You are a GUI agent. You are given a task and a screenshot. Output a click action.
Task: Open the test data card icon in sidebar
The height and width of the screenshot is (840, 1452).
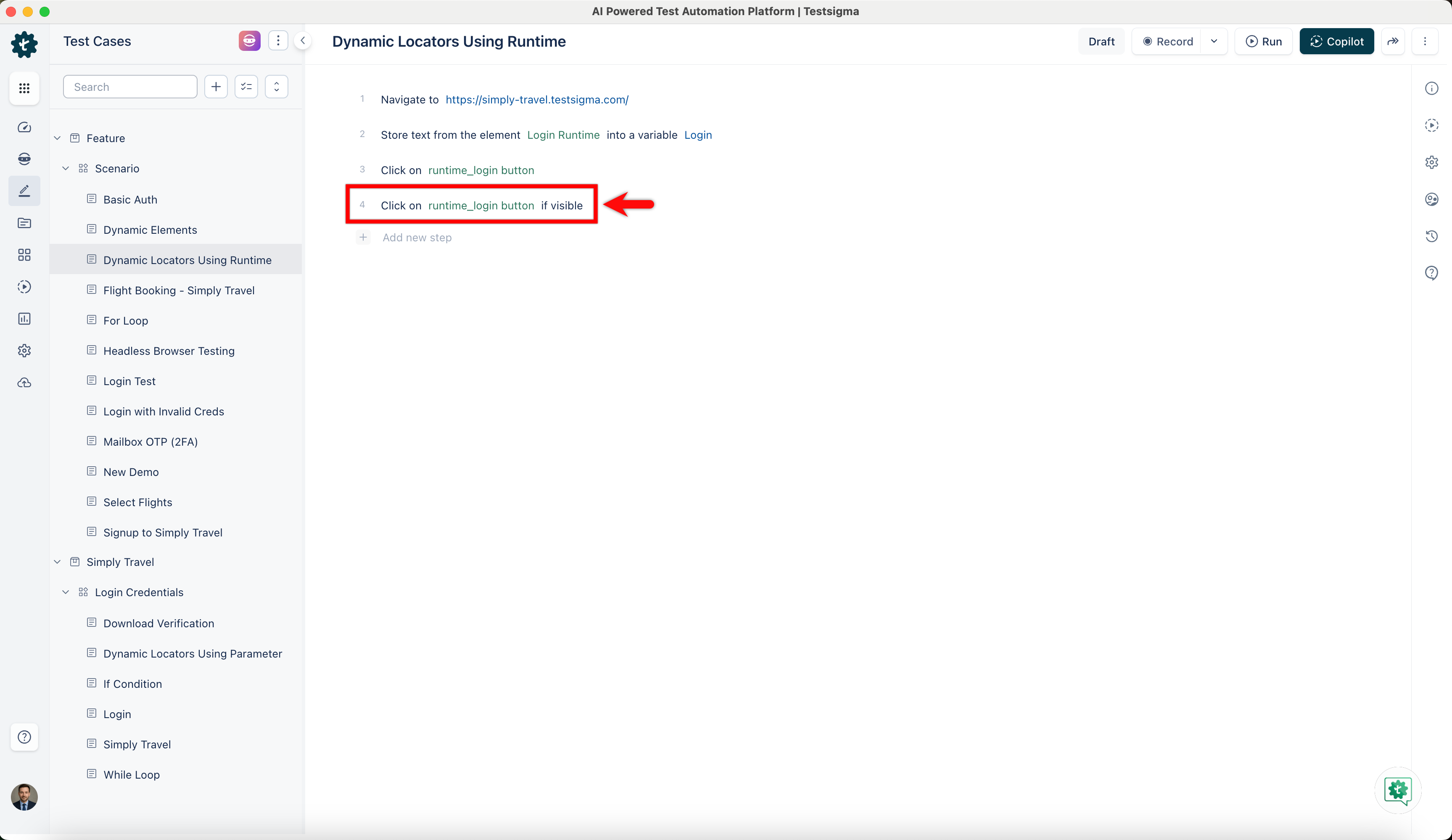[x=24, y=223]
